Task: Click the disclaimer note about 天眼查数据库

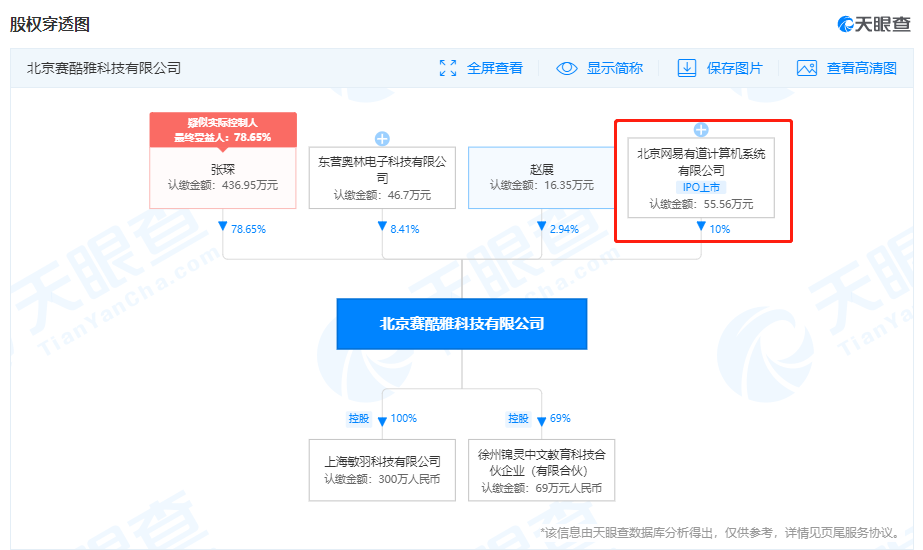Action: (721, 533)
